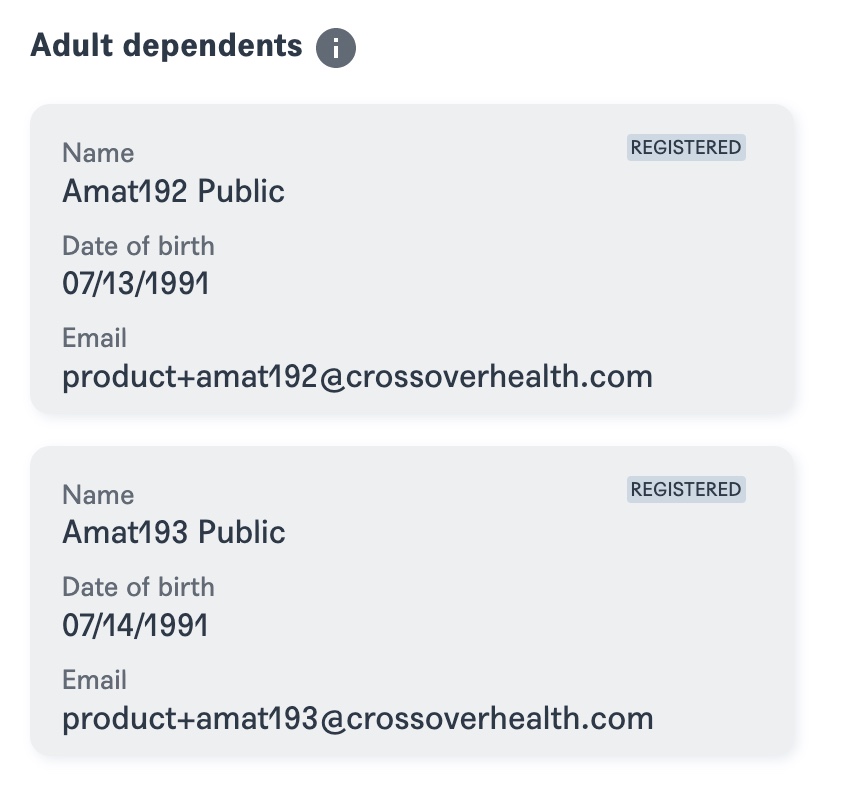Select the REGISTERED badge on Amat193 card
Viewport: 854px width, 794px height.
pyautogui.click(x=686, y=489)
